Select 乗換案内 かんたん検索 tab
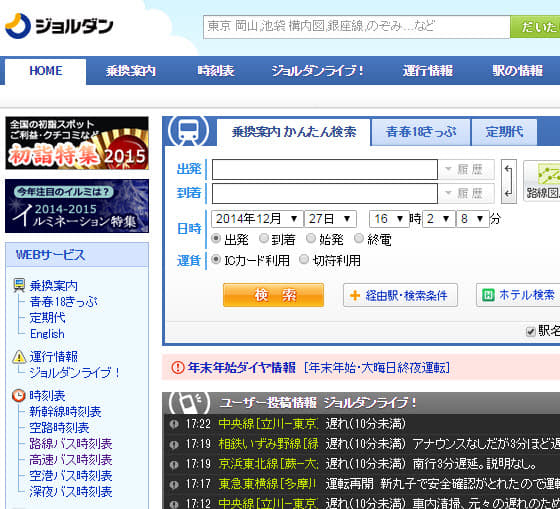 (x=294, y=132)
